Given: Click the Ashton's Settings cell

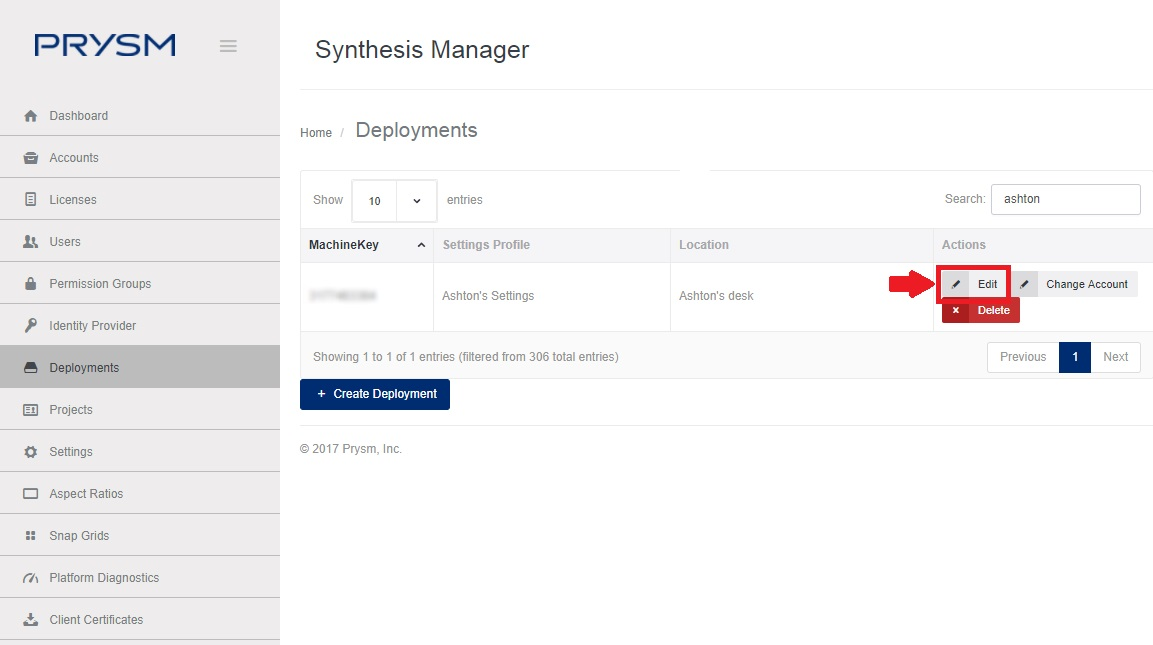Looking at the screenshot, I should click(x=551, y=296).
